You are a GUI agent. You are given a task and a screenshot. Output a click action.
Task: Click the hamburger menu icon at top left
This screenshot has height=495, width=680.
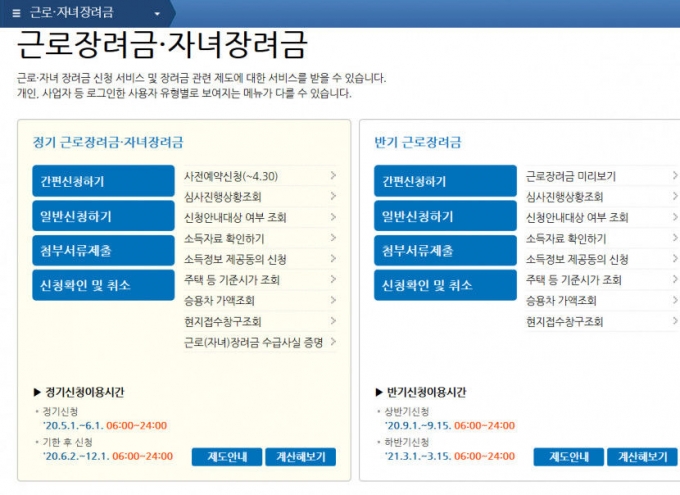[16, 13]
